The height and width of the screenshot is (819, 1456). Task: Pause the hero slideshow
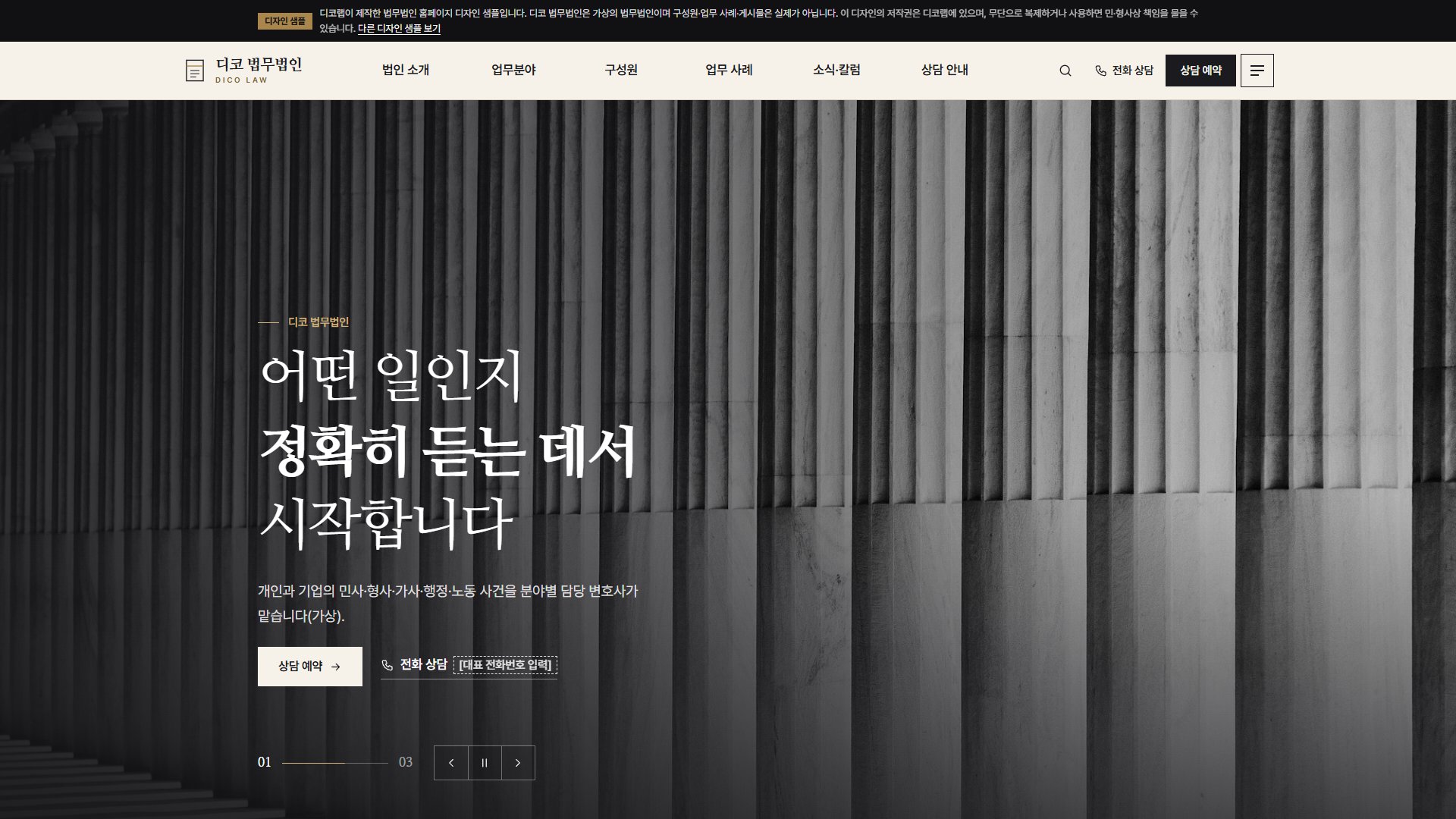click(485, 763)
